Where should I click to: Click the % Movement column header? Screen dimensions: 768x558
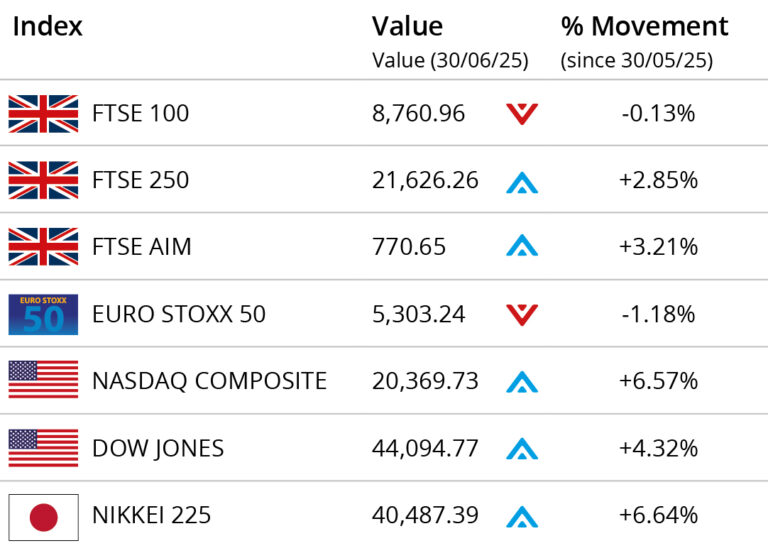[645, 27]
